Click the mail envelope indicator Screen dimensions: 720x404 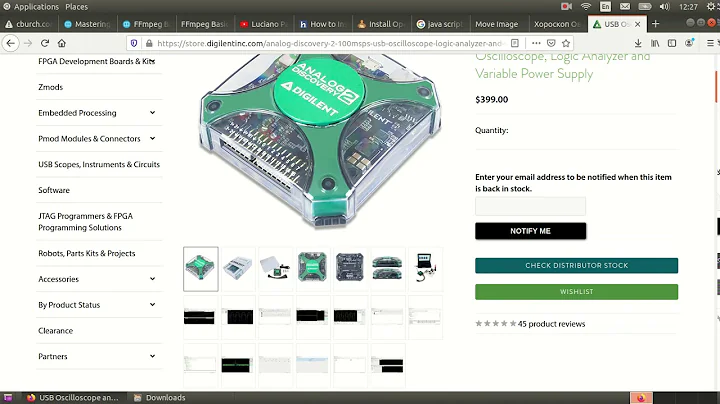[625, 6]
